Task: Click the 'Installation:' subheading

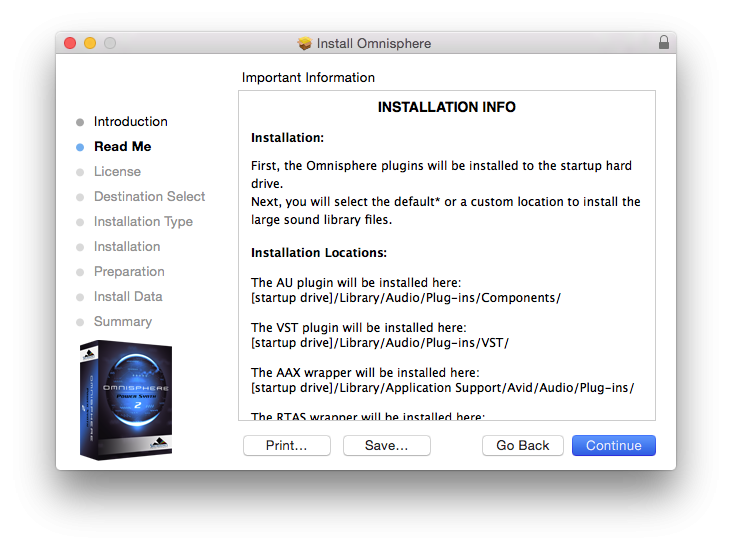Action: 288,138
